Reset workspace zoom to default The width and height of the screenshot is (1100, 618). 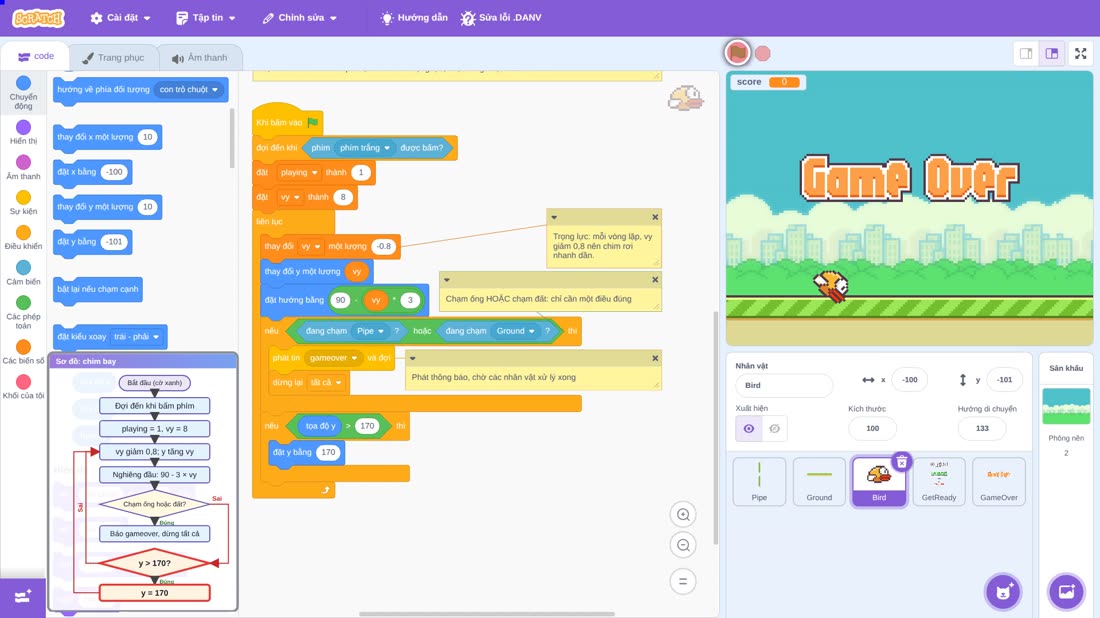tap(683, 581)
